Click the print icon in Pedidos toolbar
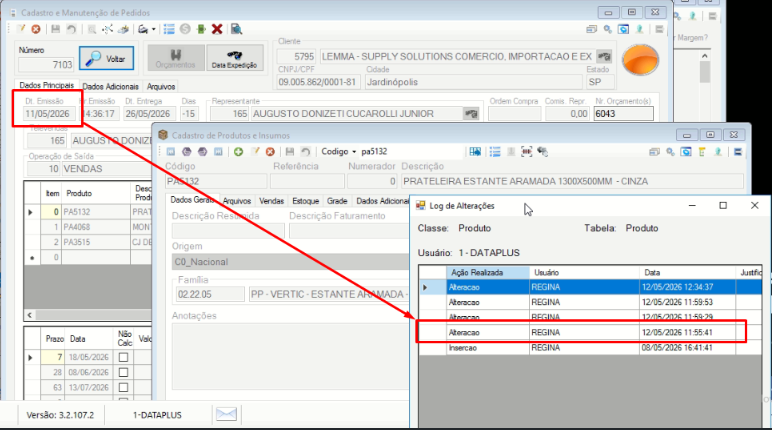 coord(143,29)
